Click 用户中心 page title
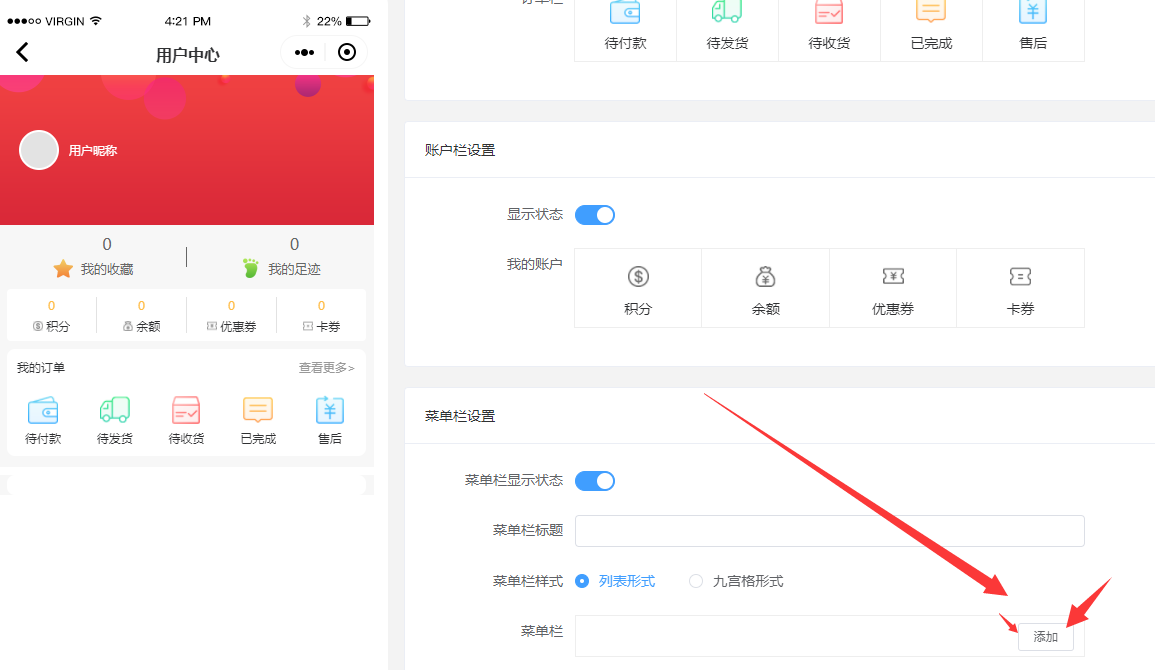Image resolution: width=1155 pixels, height=670 pixels. [188, 54]
